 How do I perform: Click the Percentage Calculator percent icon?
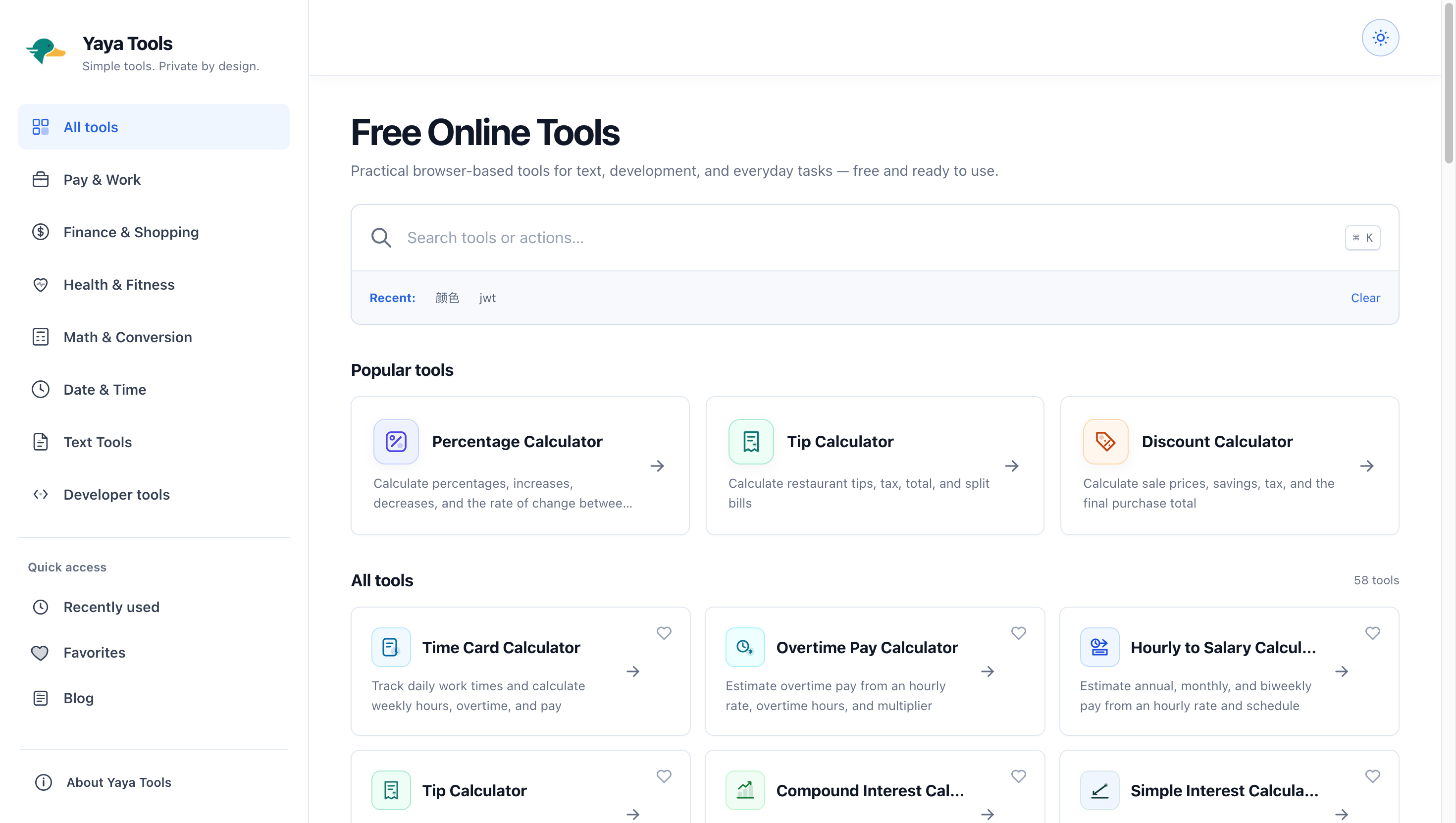396,441
